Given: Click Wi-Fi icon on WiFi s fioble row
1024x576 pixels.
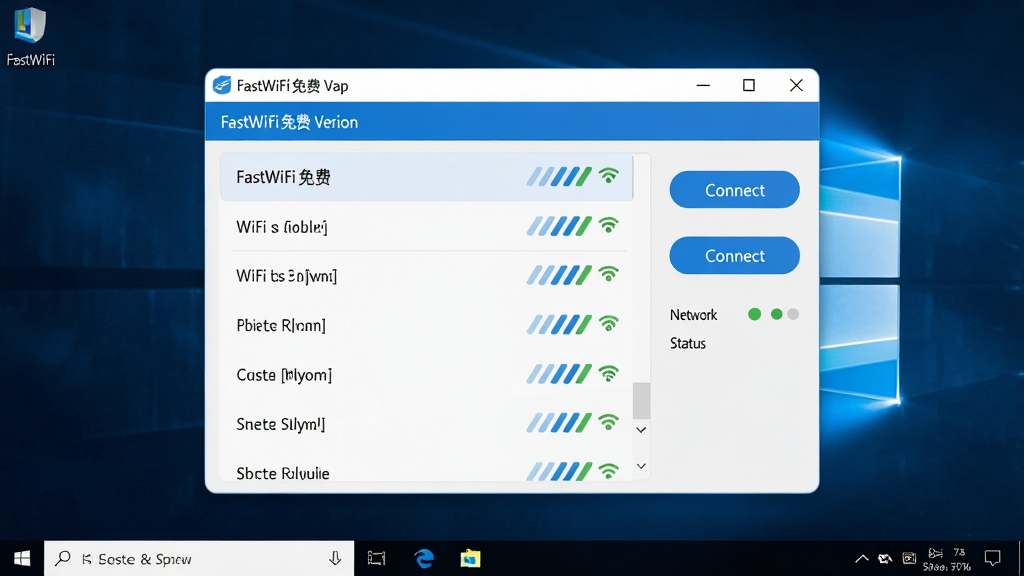Looking at the screenshot, I should click(609, 225).
